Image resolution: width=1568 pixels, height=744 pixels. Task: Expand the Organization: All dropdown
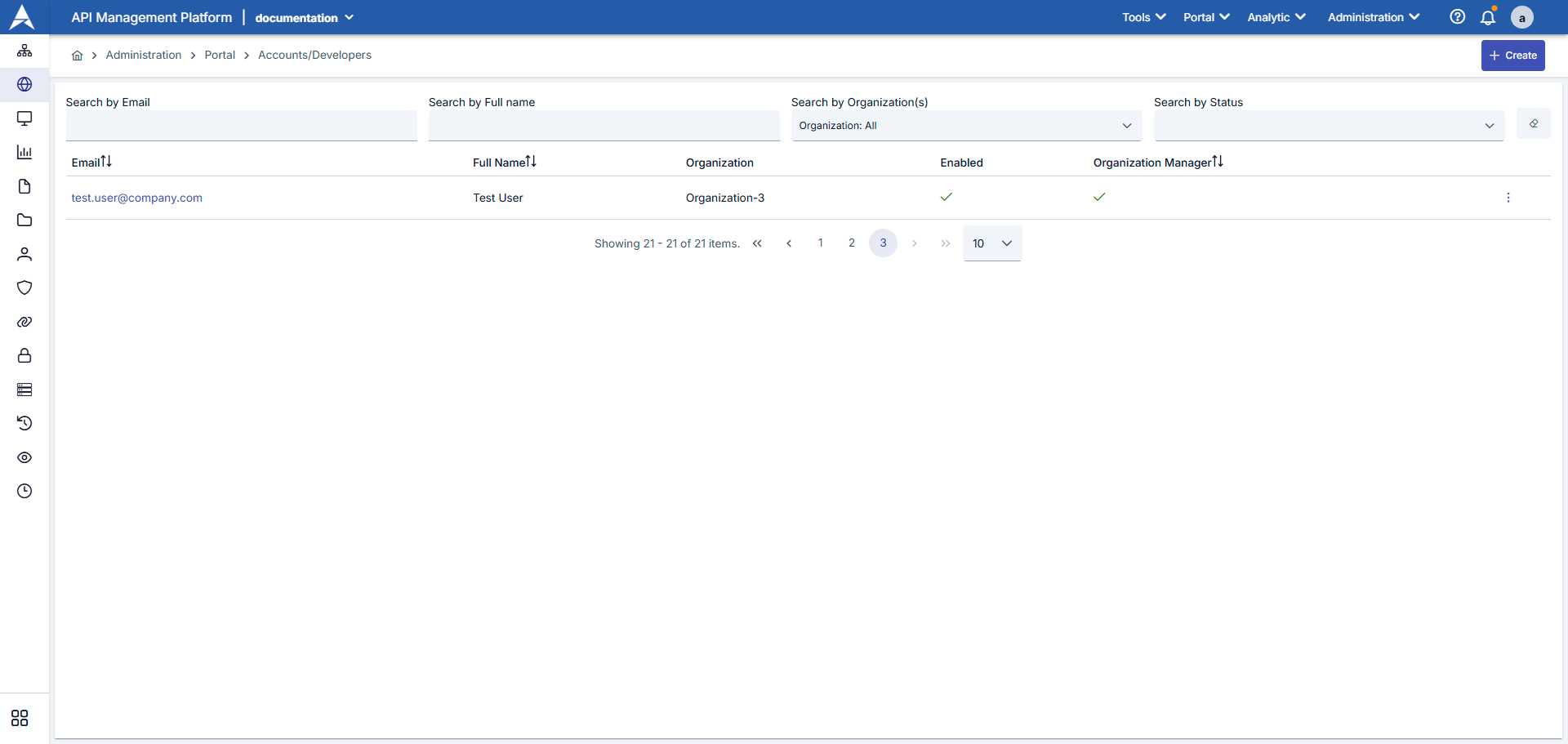click(x=965, y=126)
